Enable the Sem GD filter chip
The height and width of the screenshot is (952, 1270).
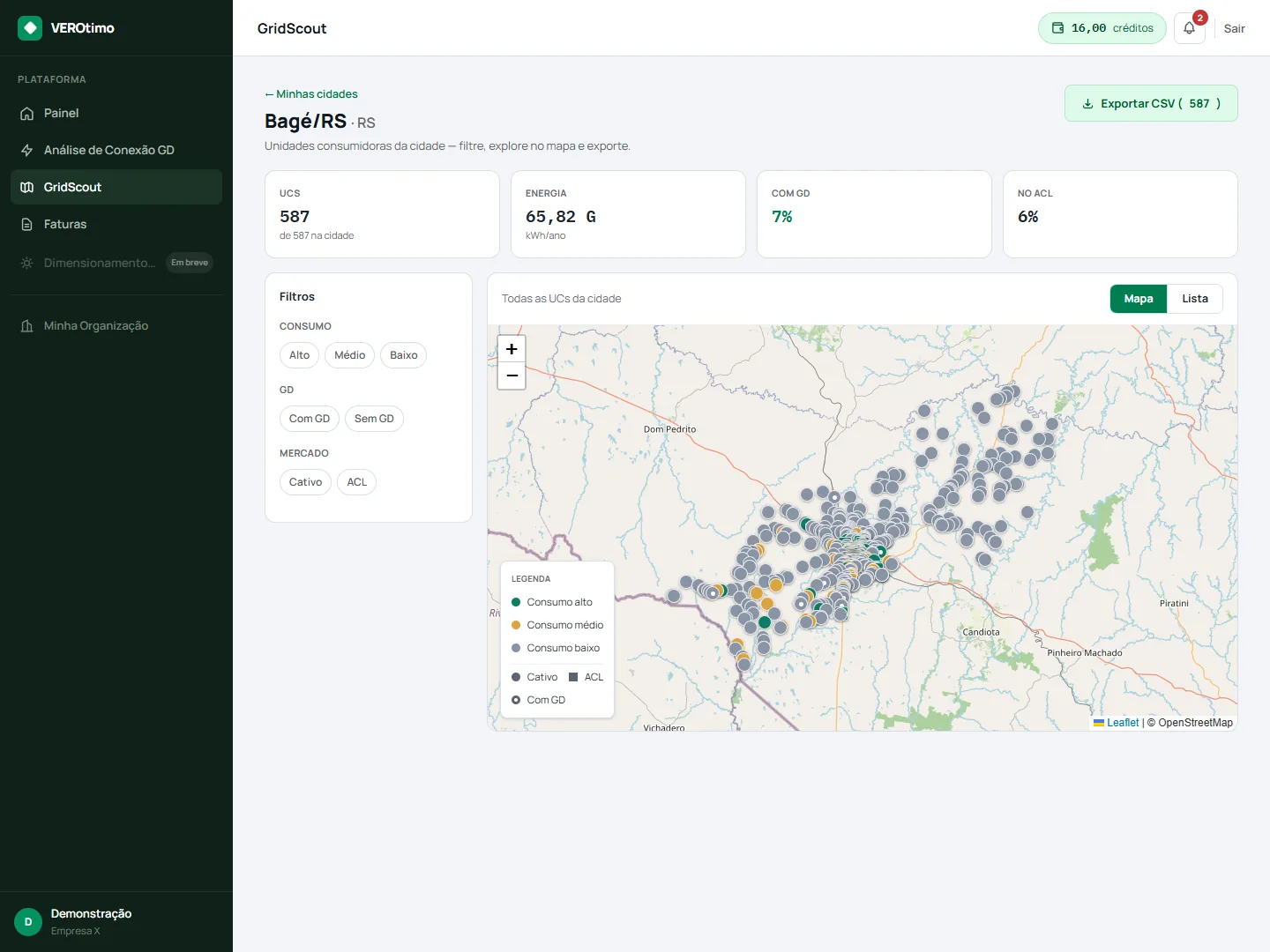(x=374, y=419)
